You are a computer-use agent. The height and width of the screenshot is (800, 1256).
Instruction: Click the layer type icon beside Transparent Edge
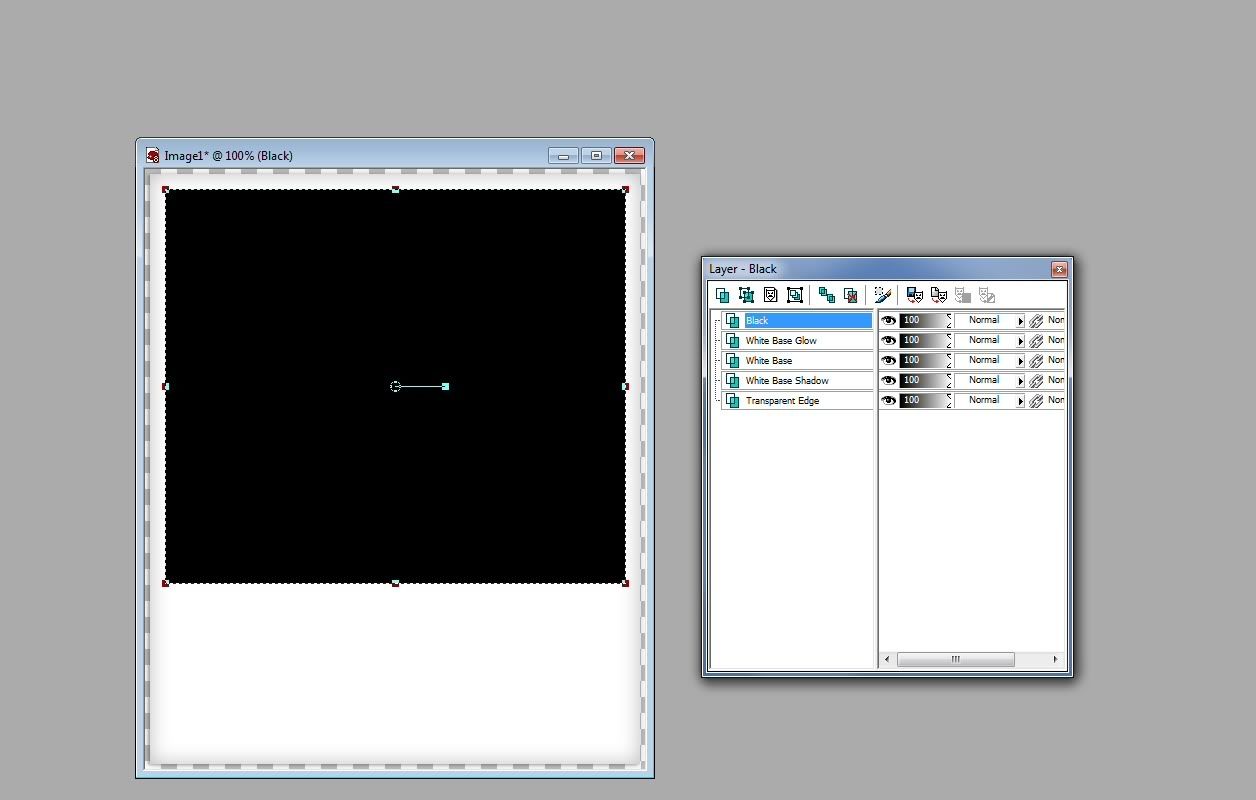tap(733, 400)
